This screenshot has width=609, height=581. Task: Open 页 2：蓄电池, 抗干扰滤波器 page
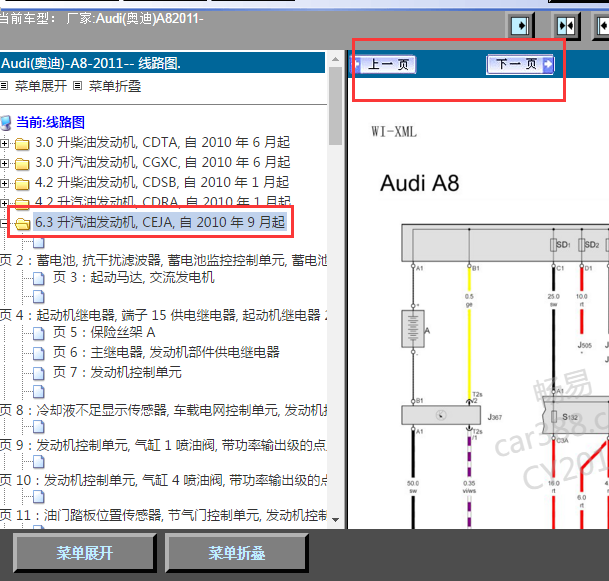click(163, 260)
